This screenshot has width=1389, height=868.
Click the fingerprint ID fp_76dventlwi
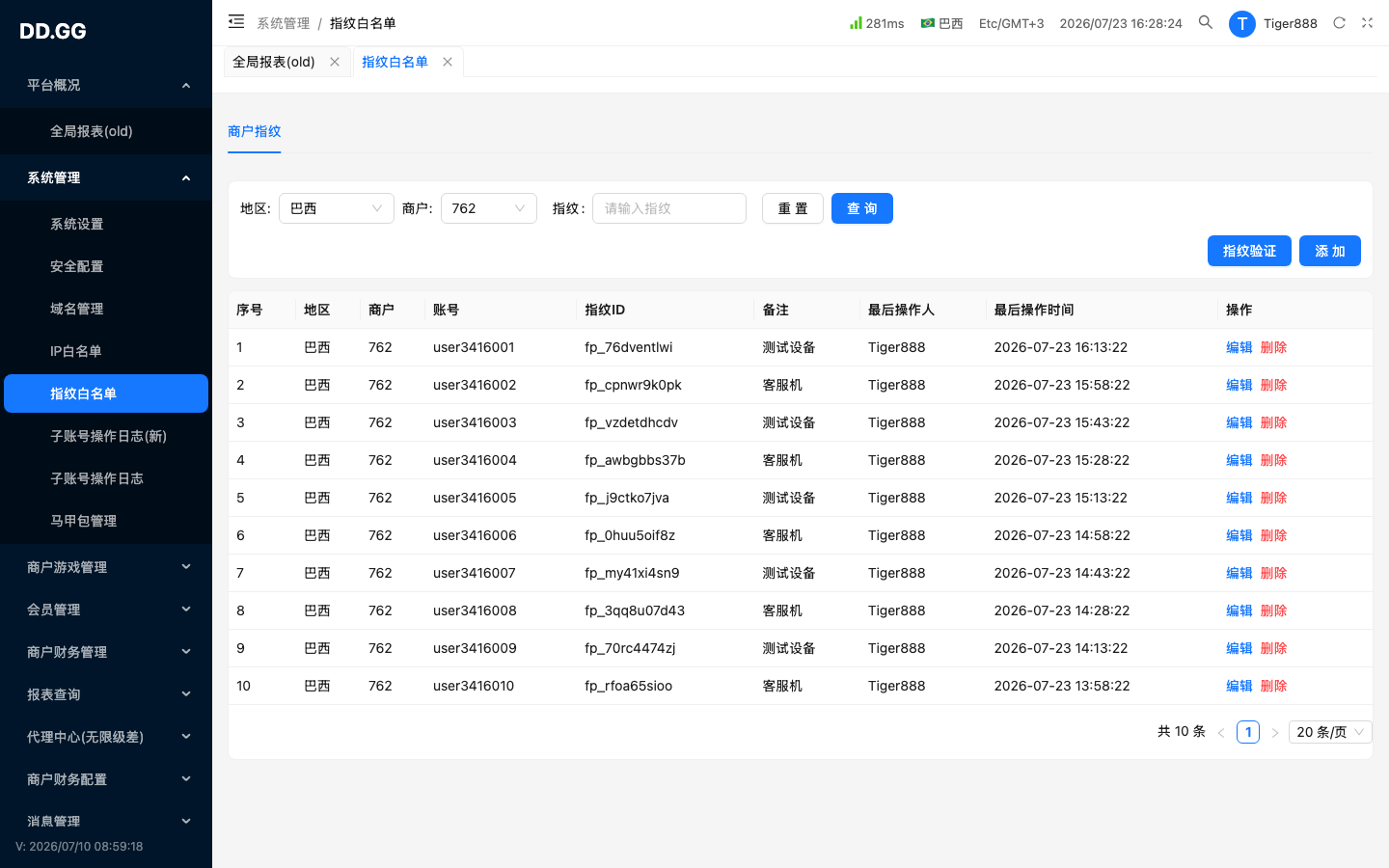point(629,347)
